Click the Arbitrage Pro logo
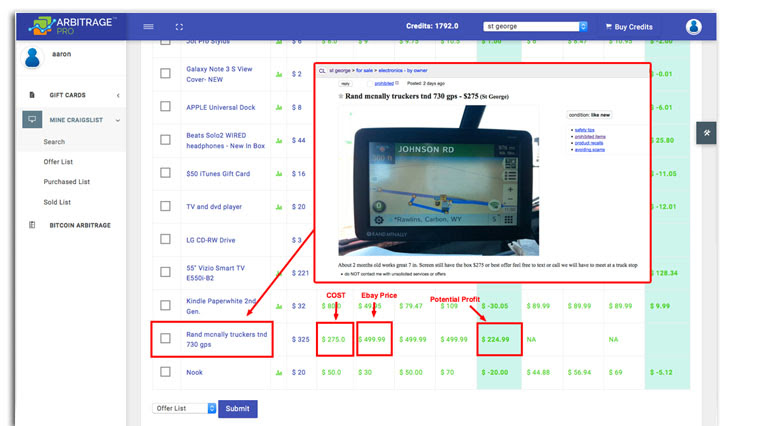The image size is (758, 426). coord(71,26)
